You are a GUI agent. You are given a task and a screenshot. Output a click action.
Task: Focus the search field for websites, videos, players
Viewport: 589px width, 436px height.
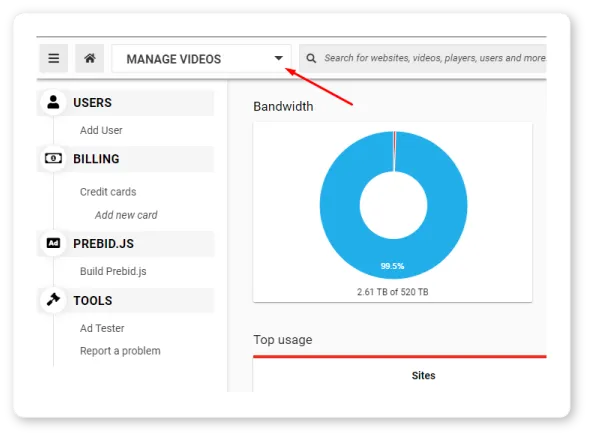[423, 58]
